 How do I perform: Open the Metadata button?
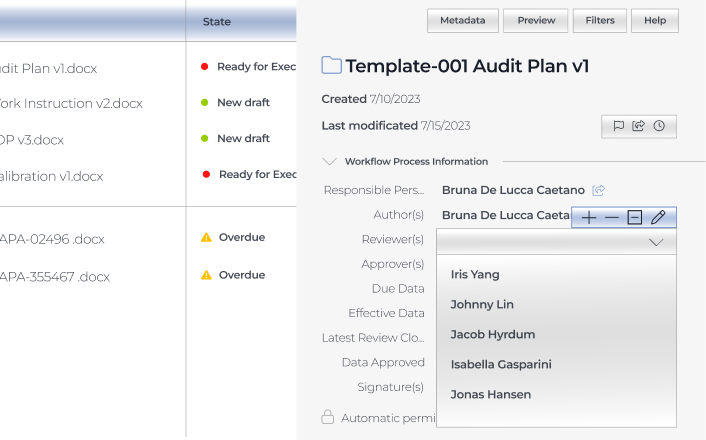[x=462, y=20]
